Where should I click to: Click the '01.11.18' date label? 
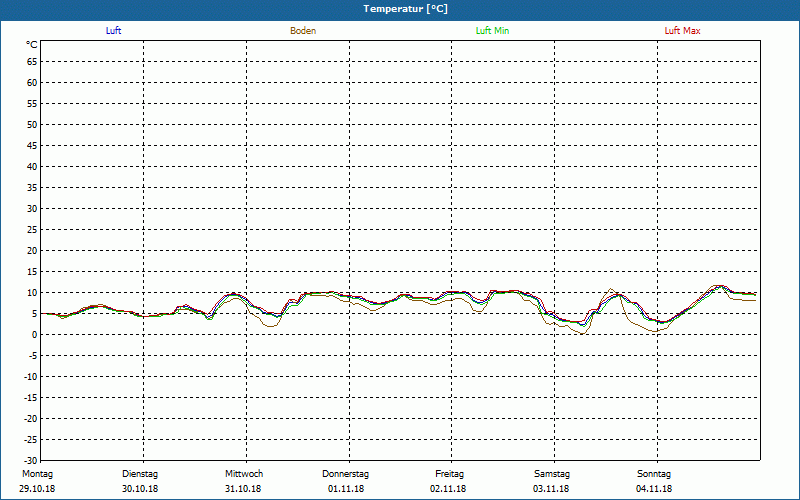click(x=346, y=489)
